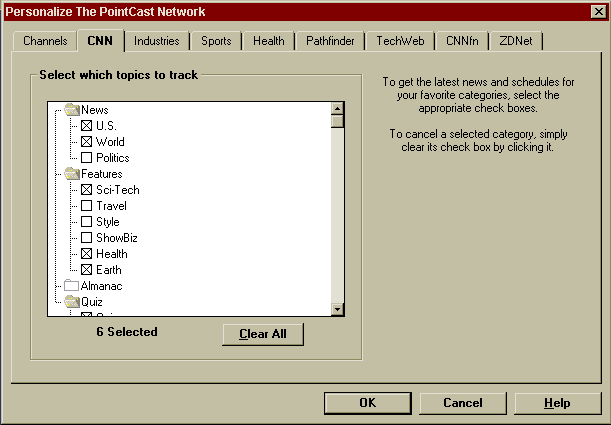Enable the ShowBiz checkbox
This screenshot has height=425, width=611.
86,238
